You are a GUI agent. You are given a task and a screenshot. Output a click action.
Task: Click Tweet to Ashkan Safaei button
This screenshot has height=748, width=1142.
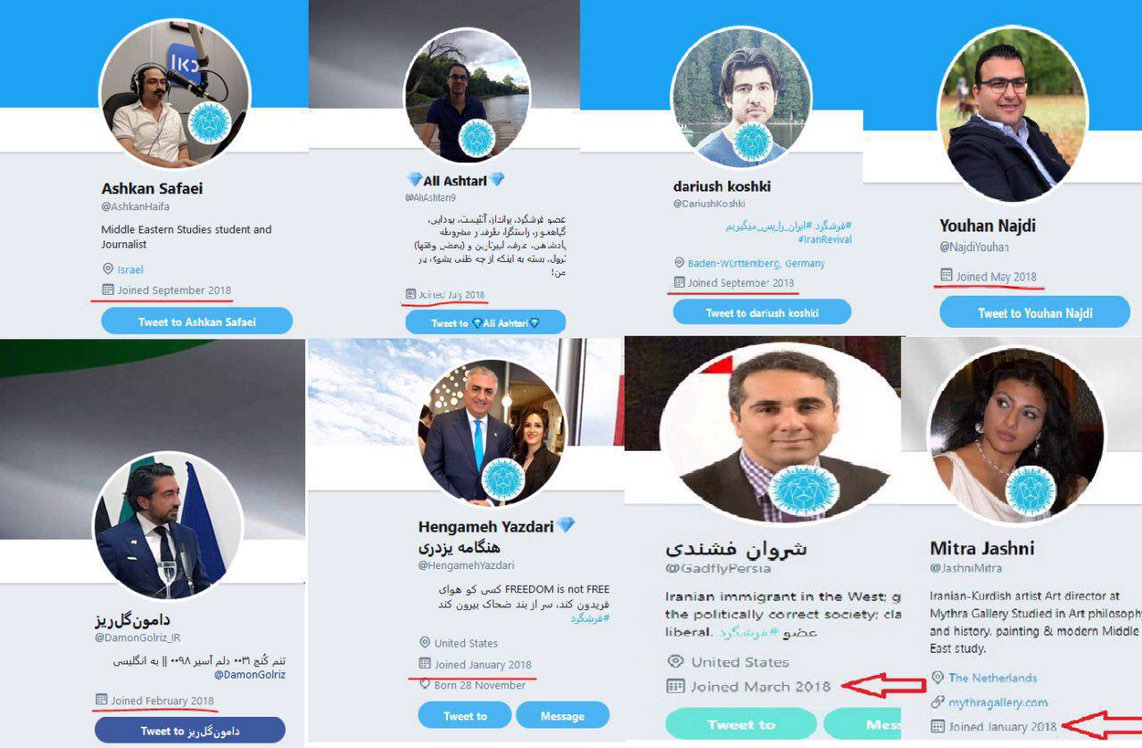197,321
